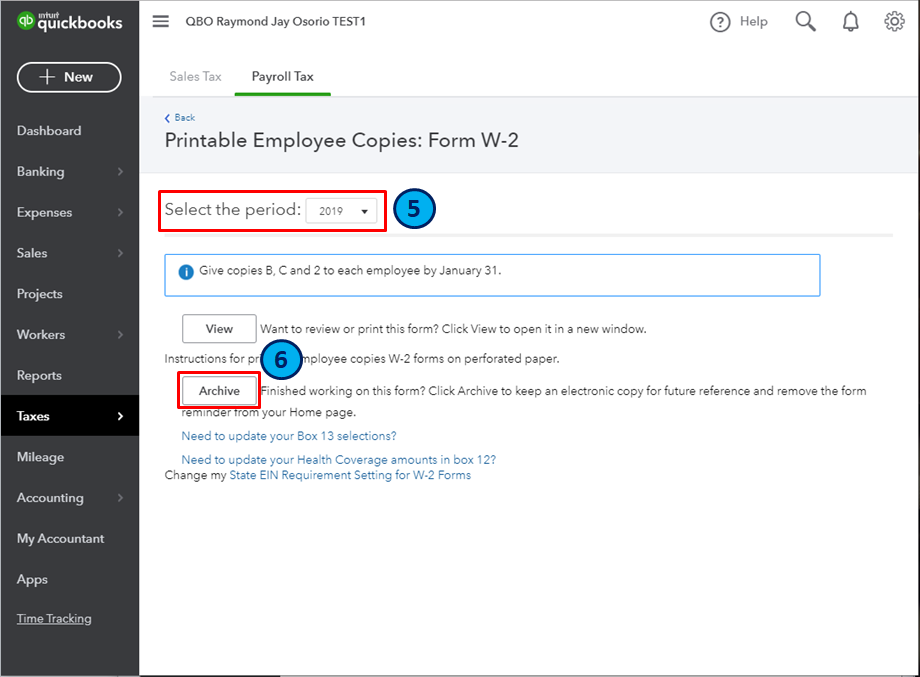Open Reports in the sidebar

(x=39, y=376)
